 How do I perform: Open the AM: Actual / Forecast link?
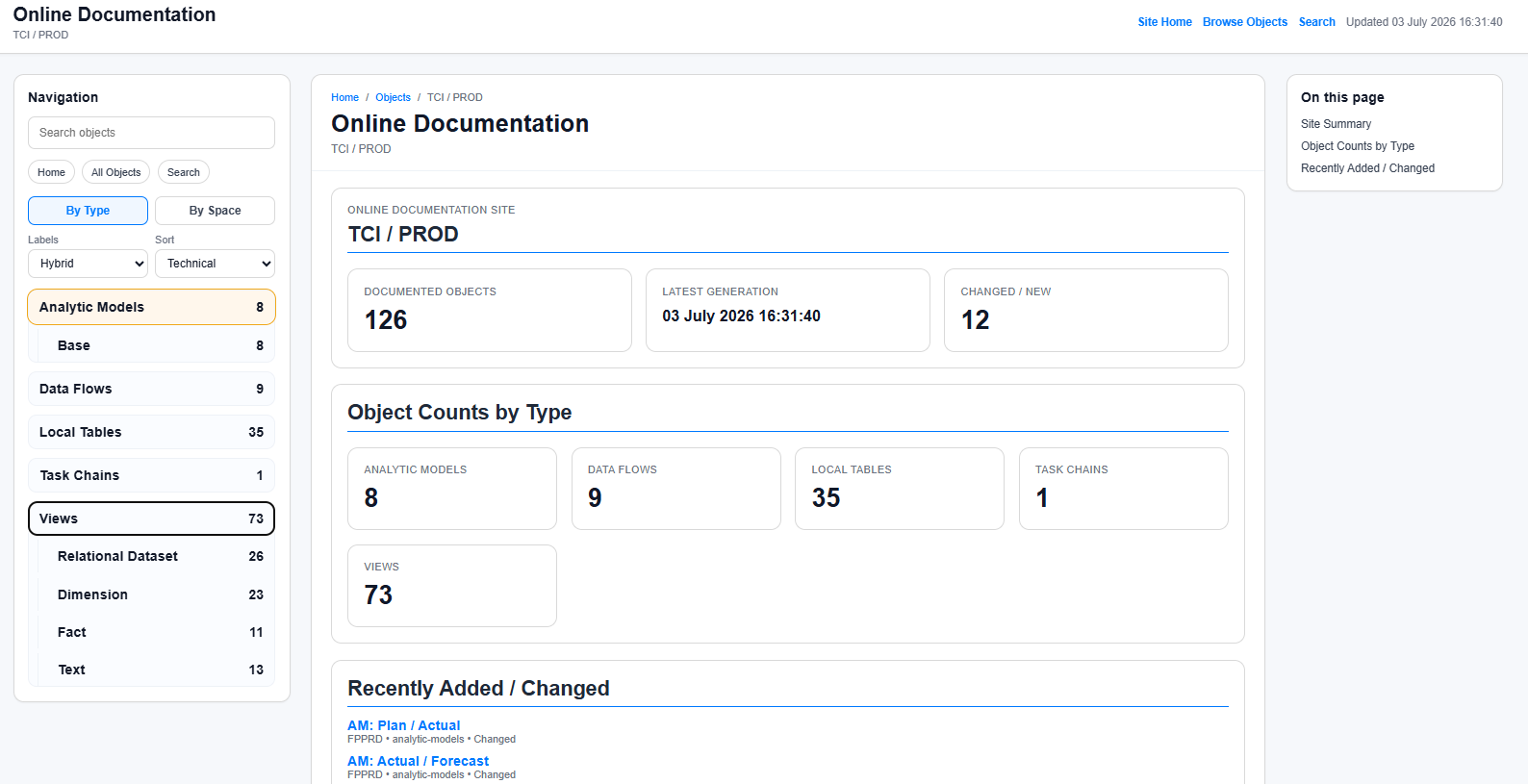click(x=418, y=761)
